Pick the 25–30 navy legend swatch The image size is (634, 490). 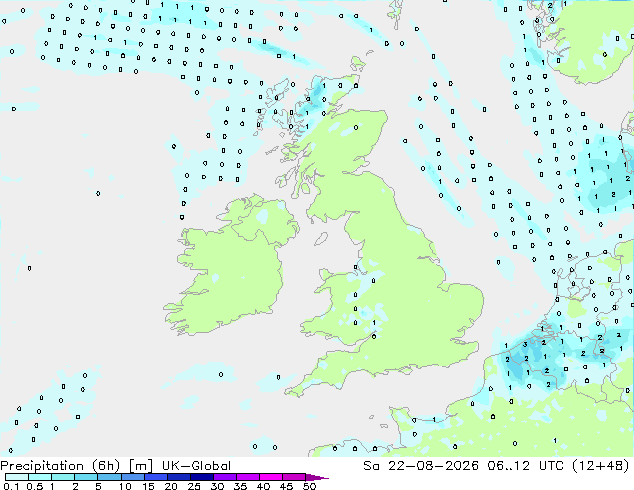(201, 477)
